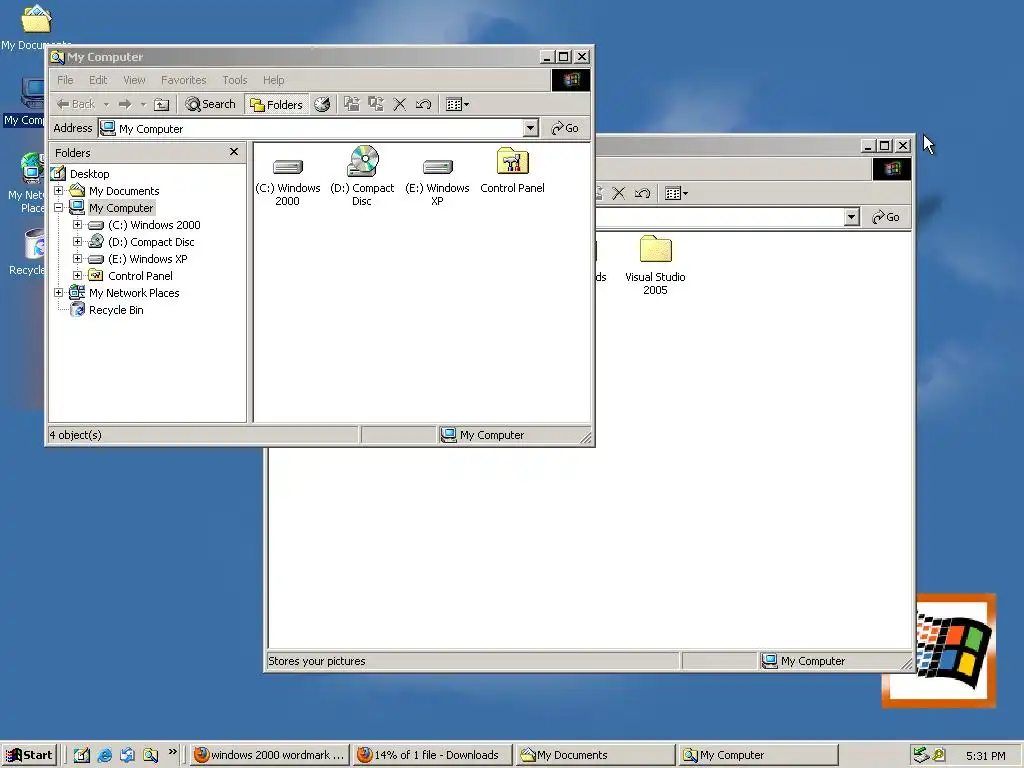The height and width of the screenshot is (768, 1024).
Task: Select Desktop in the folder tree
Action: [89, 174]
